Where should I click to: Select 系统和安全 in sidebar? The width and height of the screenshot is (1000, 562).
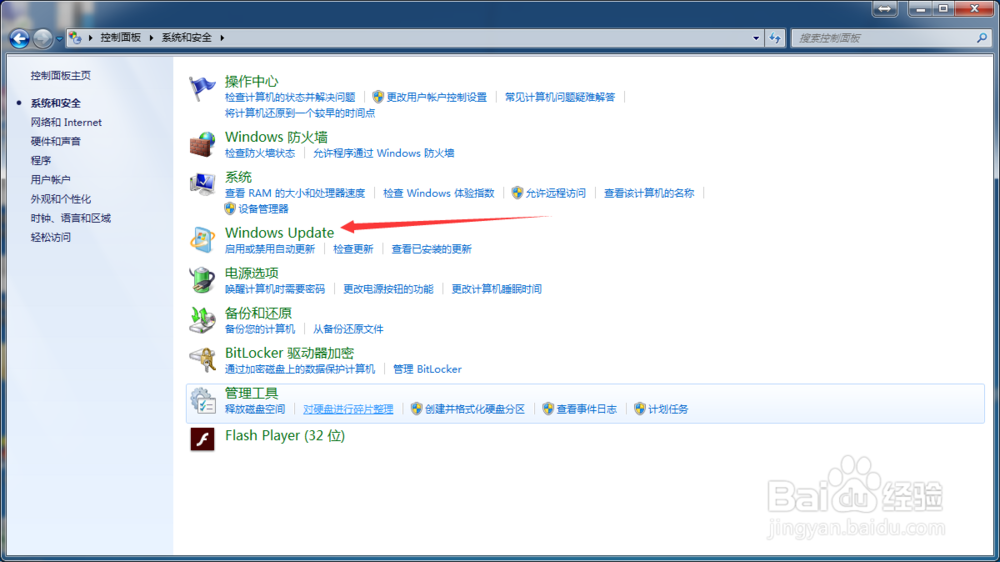[x=55, y=103]
